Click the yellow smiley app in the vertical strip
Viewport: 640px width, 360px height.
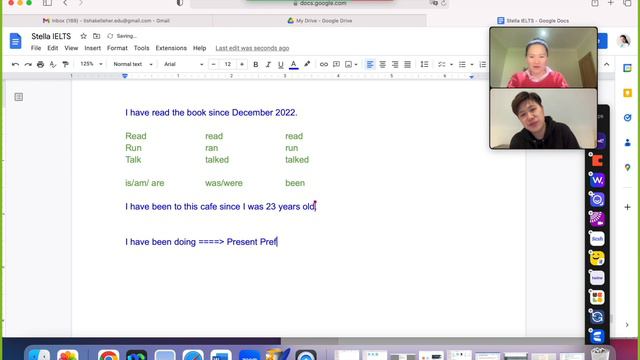coord(597,258)
